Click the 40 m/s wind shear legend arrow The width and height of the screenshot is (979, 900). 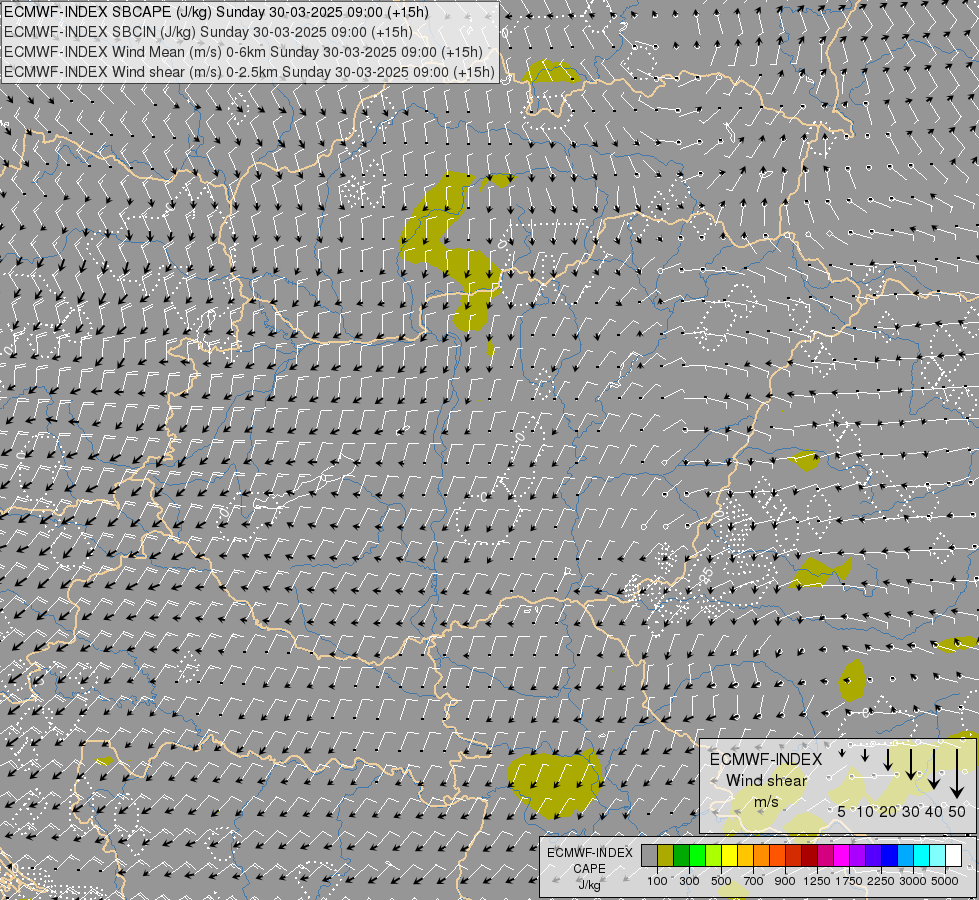coord(934,769)
